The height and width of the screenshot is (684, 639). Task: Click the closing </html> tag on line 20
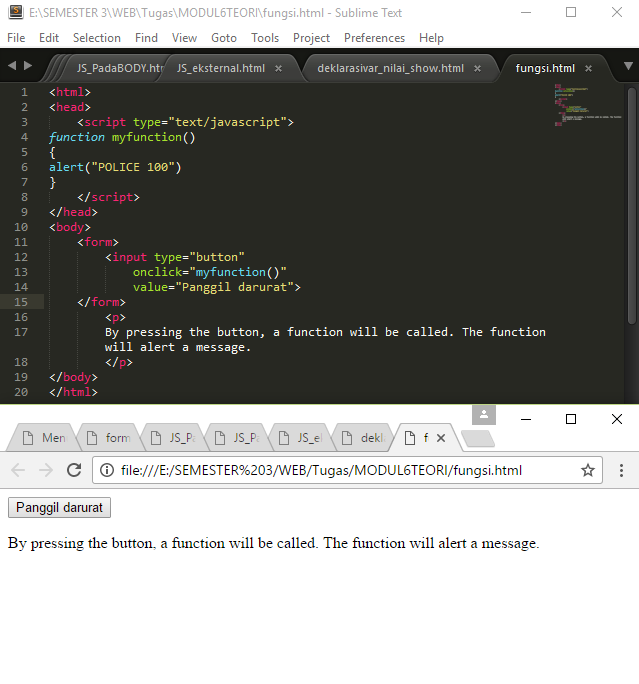coord(73,392)
